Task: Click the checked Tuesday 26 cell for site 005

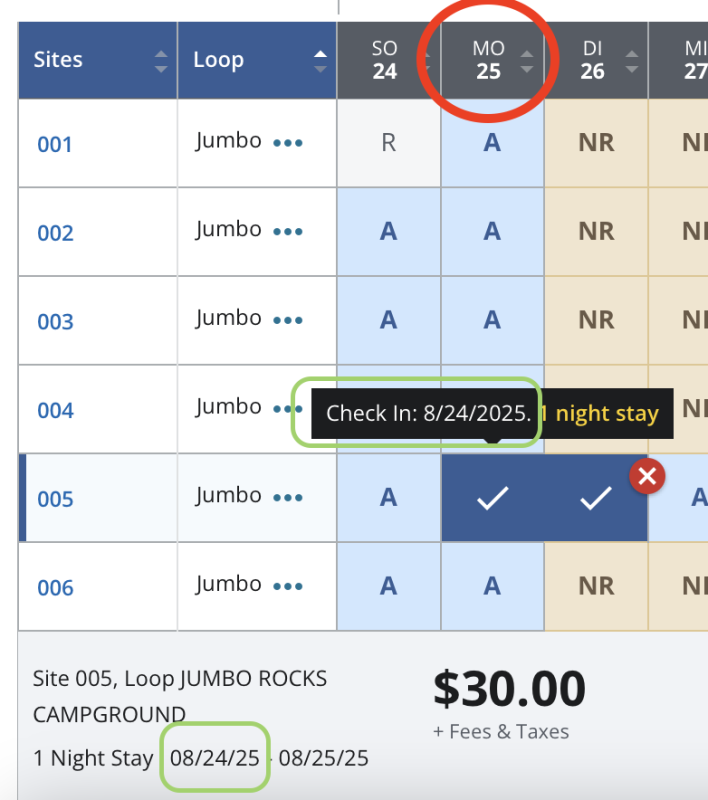Action: click(x=596, y=499)
